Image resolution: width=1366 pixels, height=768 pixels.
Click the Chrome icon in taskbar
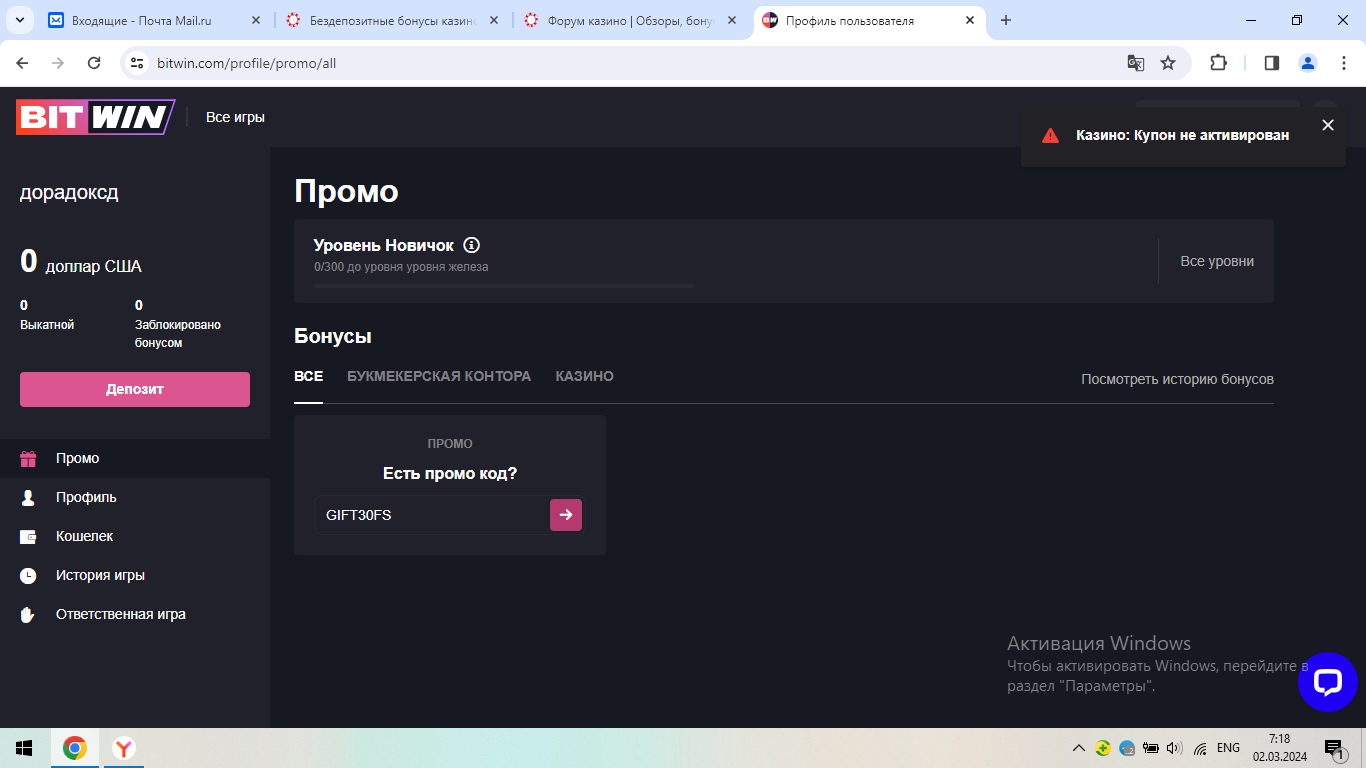(x=75, y=748)
